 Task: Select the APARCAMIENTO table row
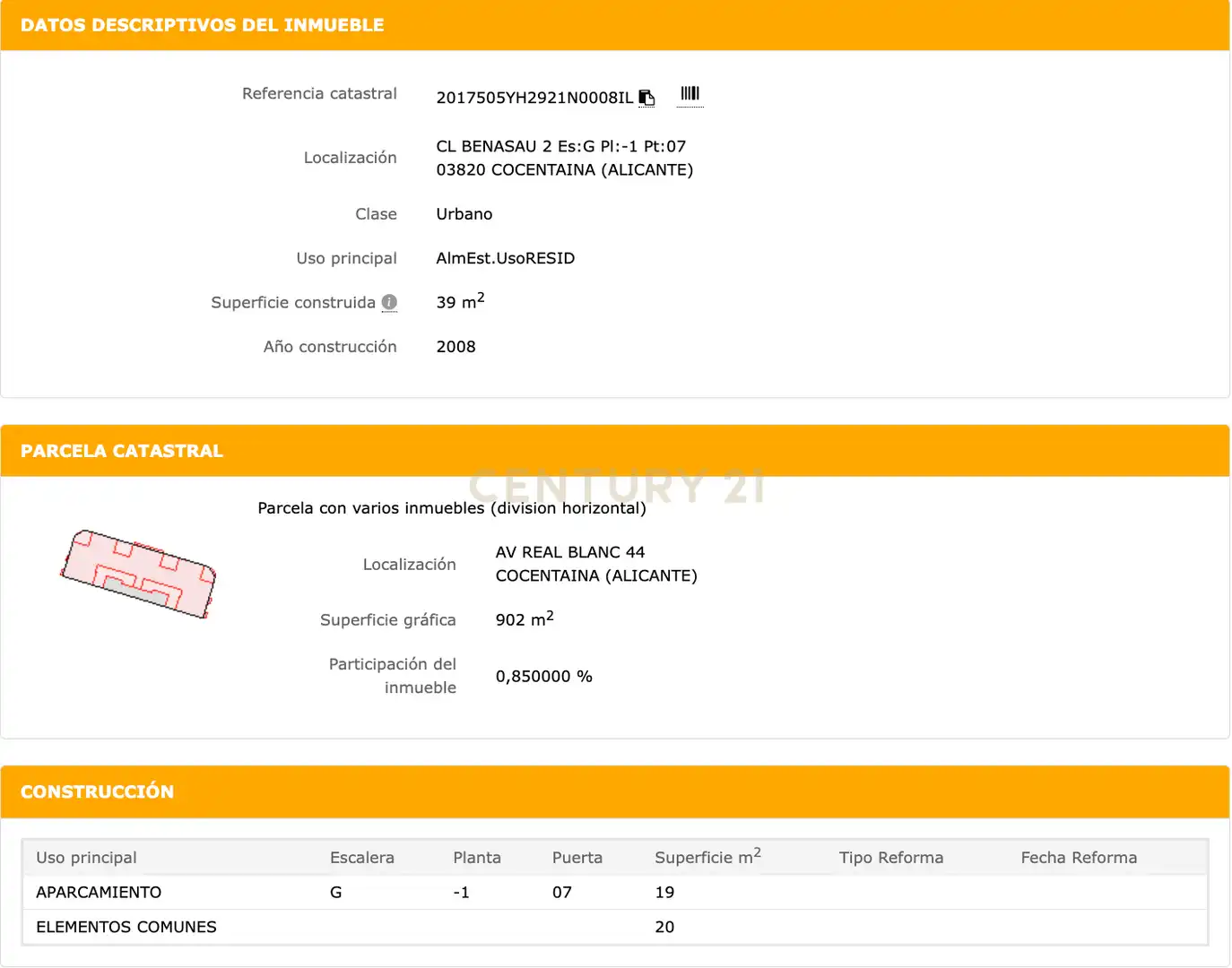[x=615, y=893]
